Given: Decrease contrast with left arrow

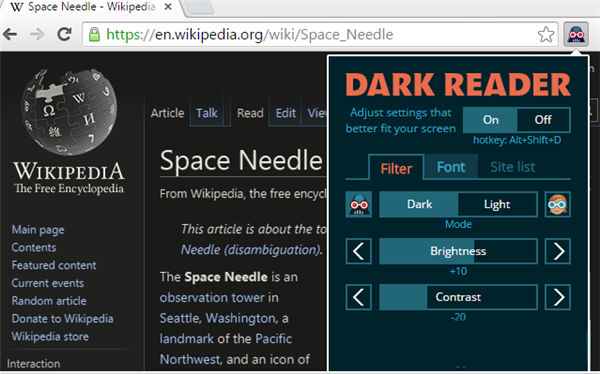Looking at the screenshot, I should (x=359, y=297).
